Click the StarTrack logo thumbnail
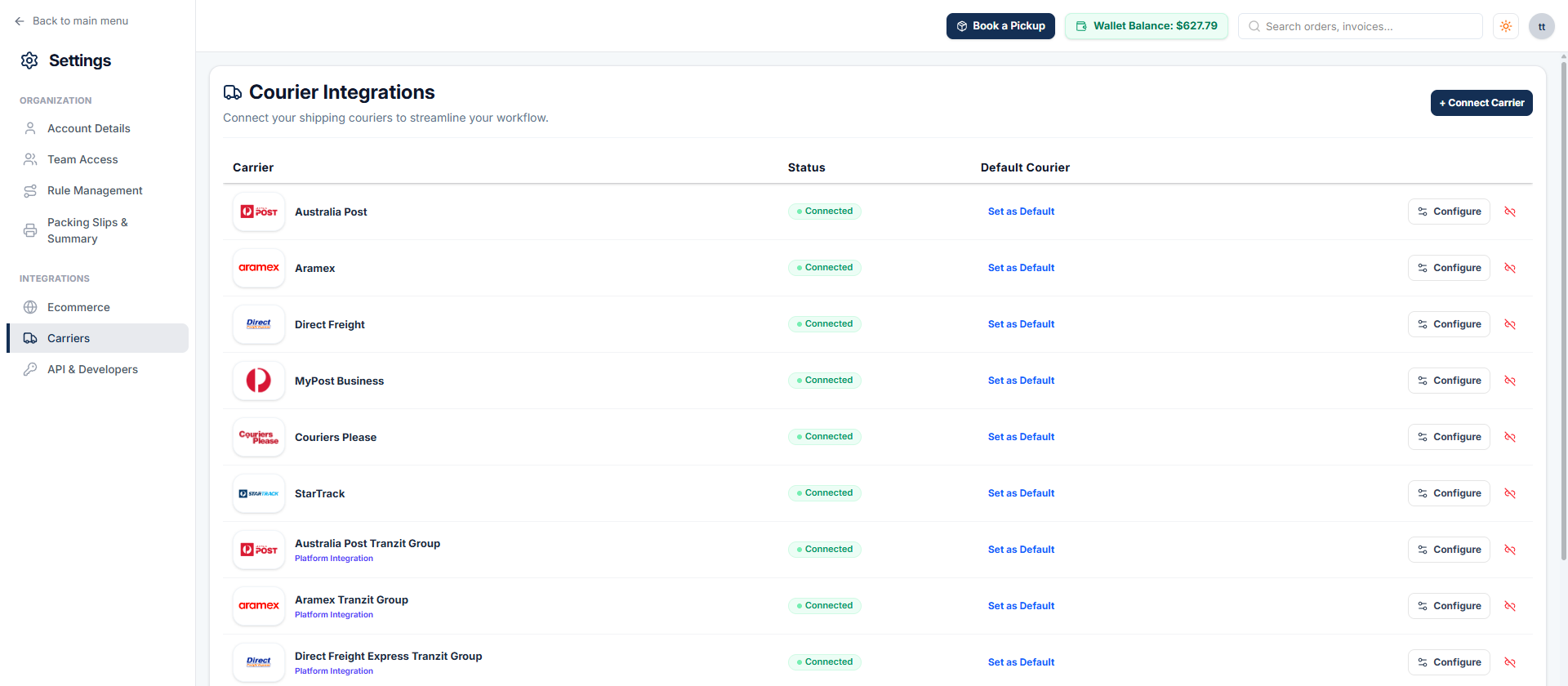This screenshot has height=686, width=1568. tap(259, 493)
